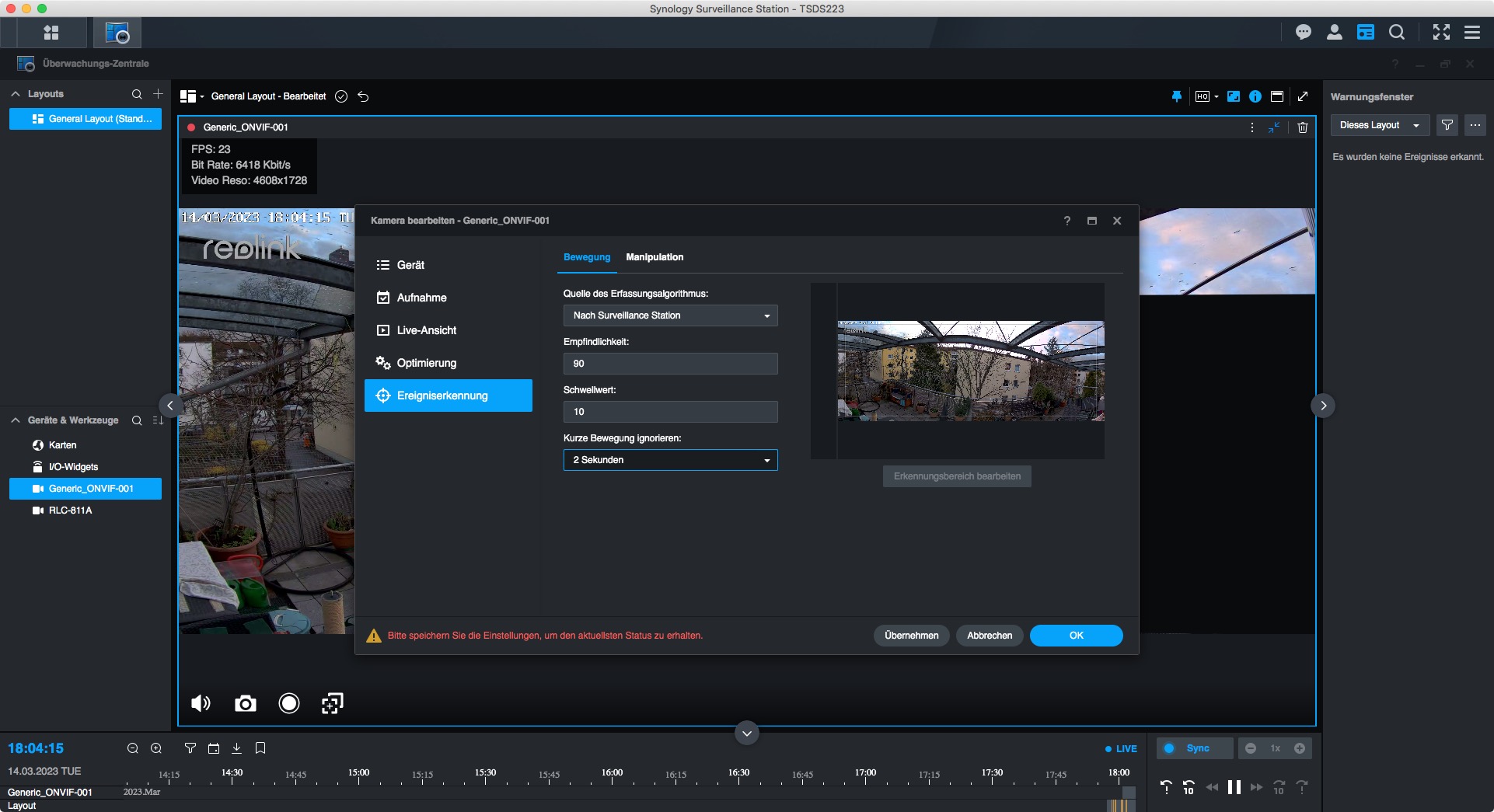Screen dimensions: 1494x812
Task: Click the Übernehmen button
Action: tap(911, 636)
